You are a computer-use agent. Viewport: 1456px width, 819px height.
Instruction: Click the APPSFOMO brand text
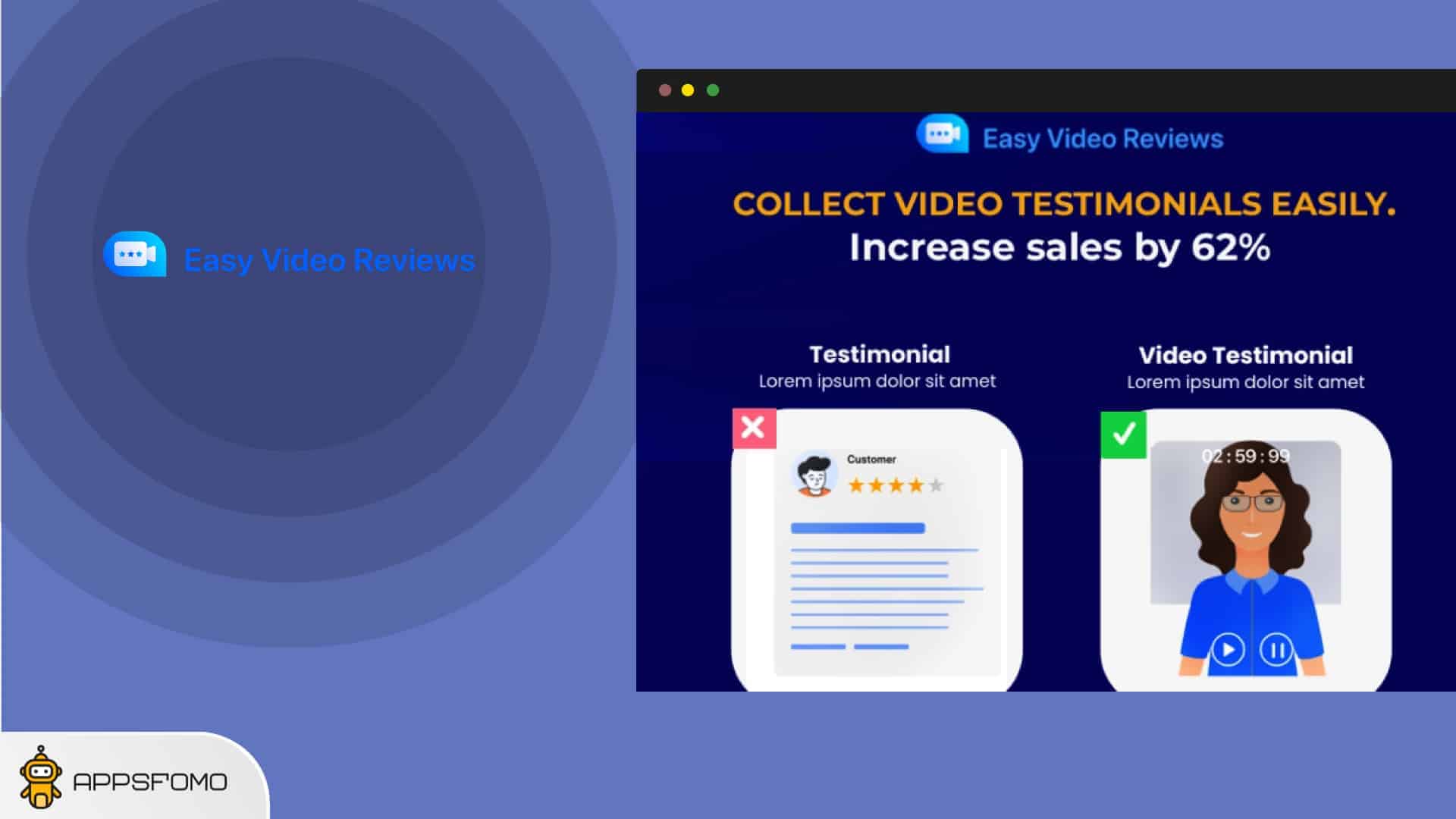[150, 782]
